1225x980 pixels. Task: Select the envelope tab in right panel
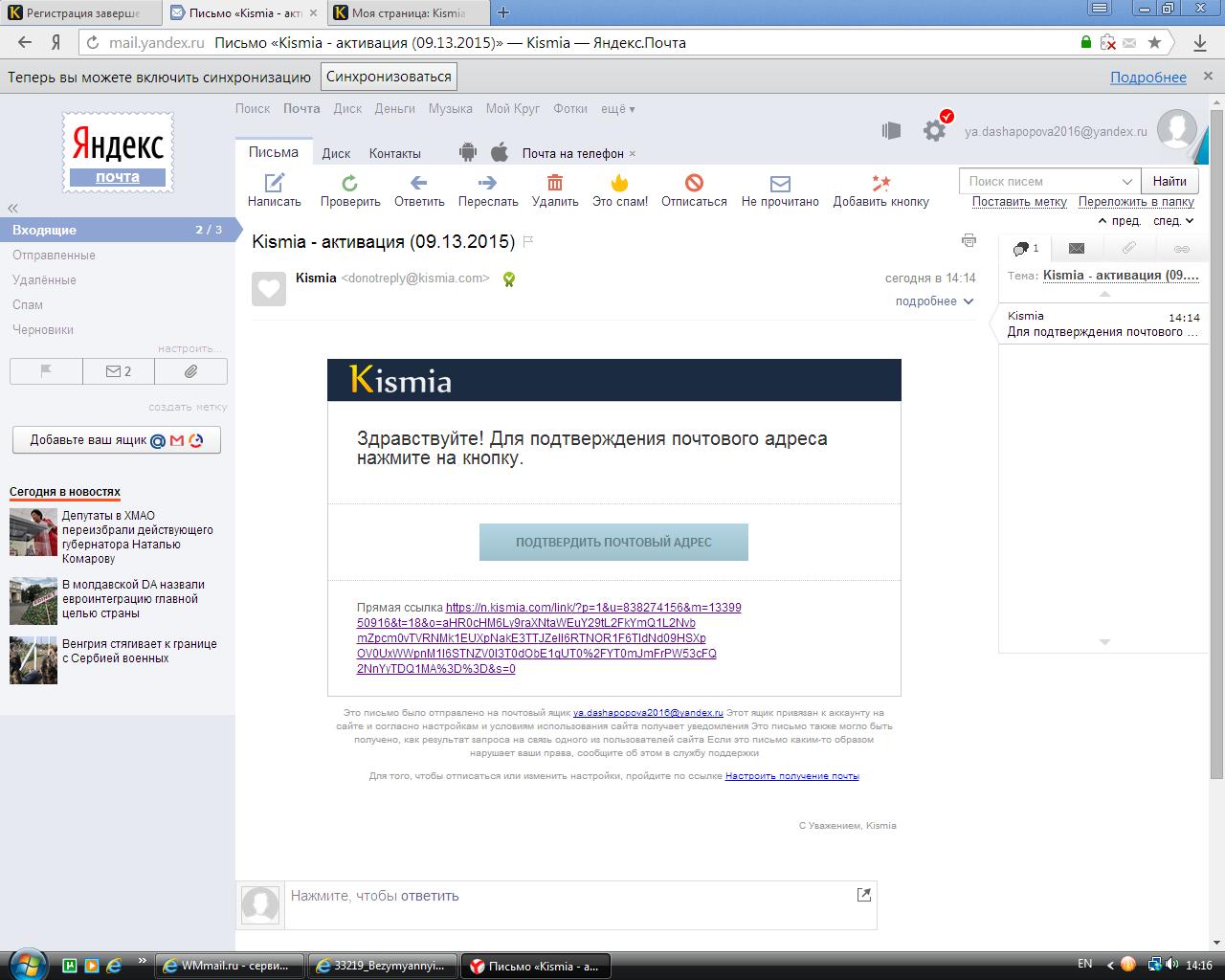[x=1077, y=249]
